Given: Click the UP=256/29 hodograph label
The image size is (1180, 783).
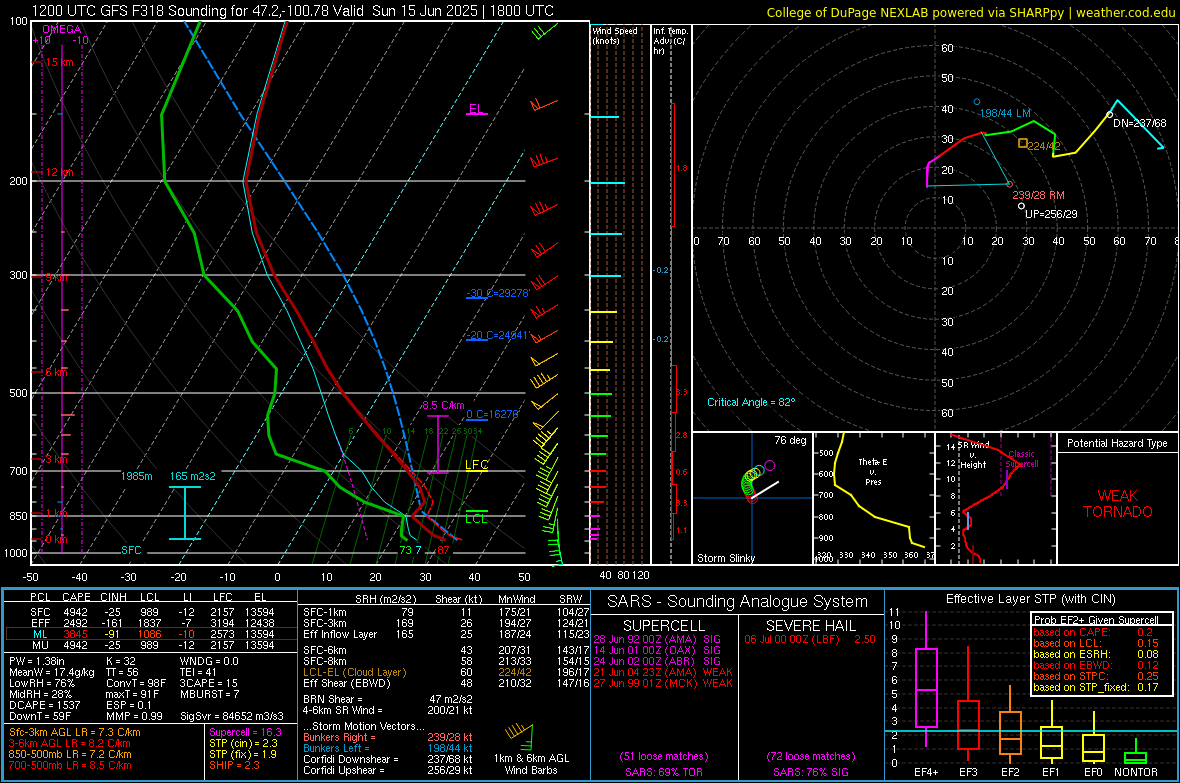Looking at the screenshot, I should point(1051,214).
